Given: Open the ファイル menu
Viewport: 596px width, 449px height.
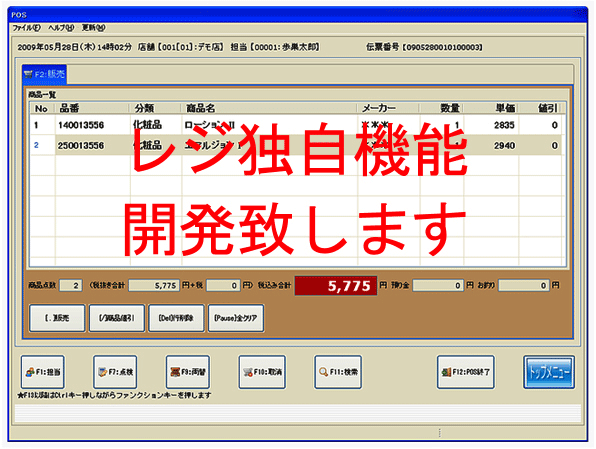Looking at the screenshot, I should tap(26, 28).
